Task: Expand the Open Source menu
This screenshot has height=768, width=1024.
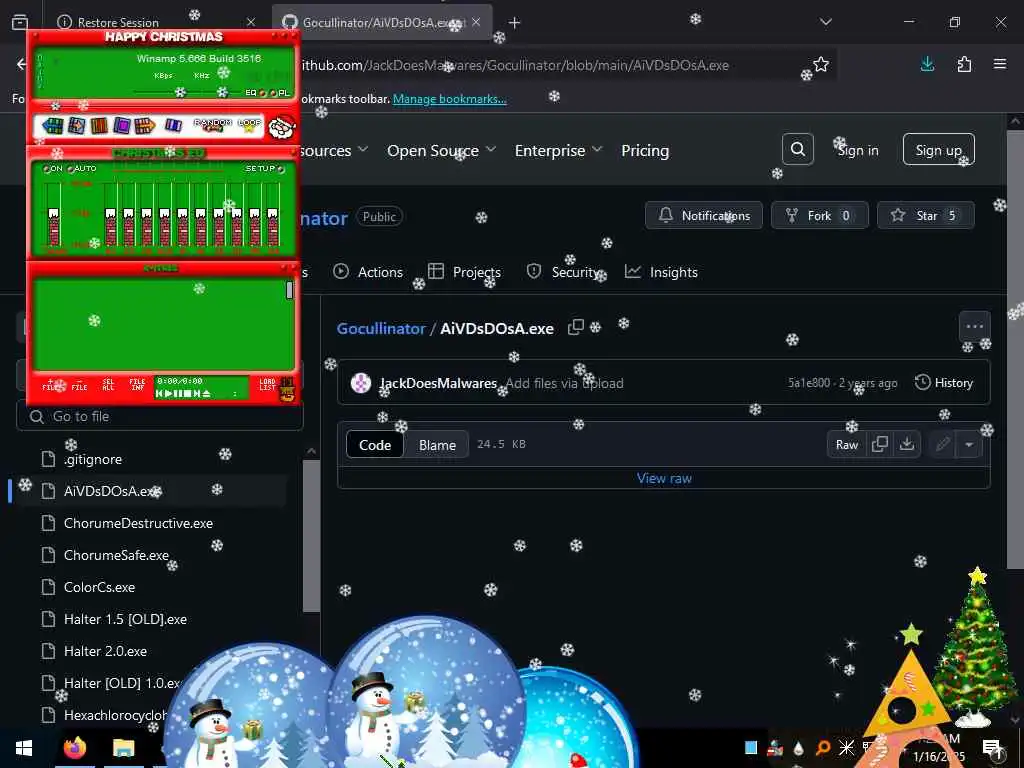Action: coord(441,150)
